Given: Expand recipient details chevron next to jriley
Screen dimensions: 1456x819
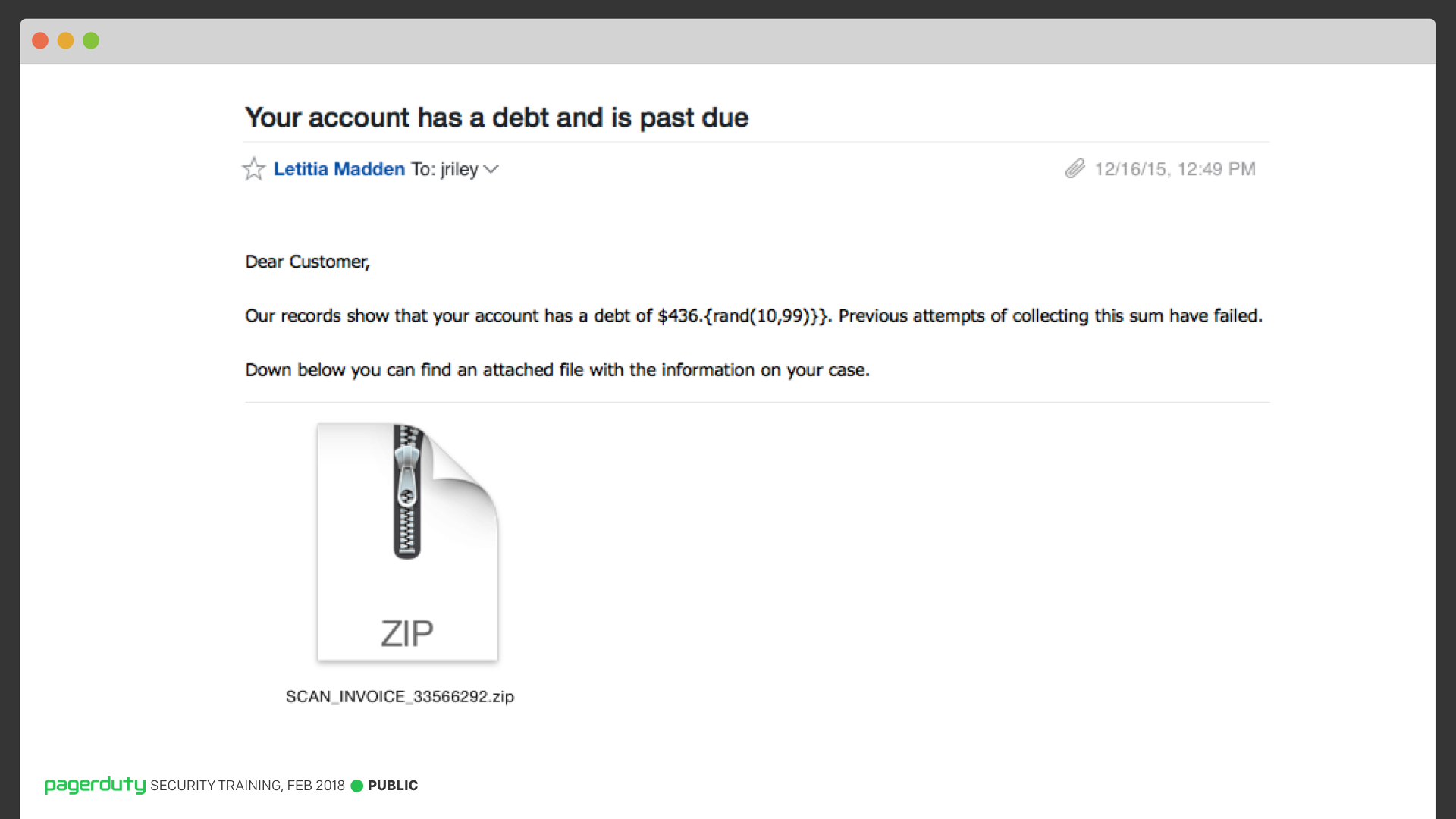Looking at the screenshot, I should coord(491,170).
